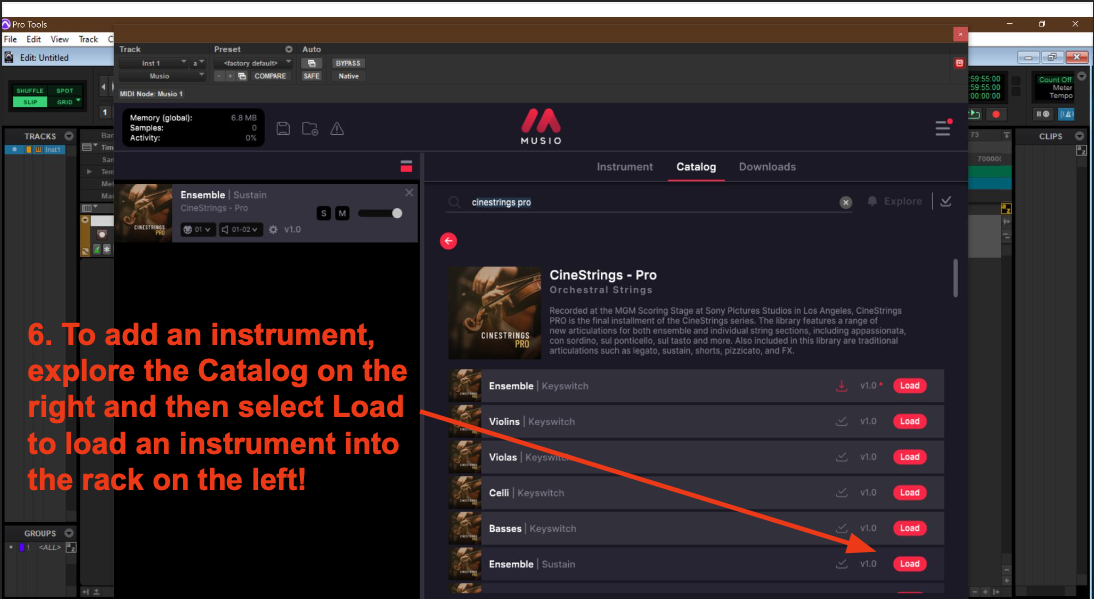The image size is (1094, 599).
Task: Open settings gear for the Ensemble Sustain instrument
Action: [274, 230]
